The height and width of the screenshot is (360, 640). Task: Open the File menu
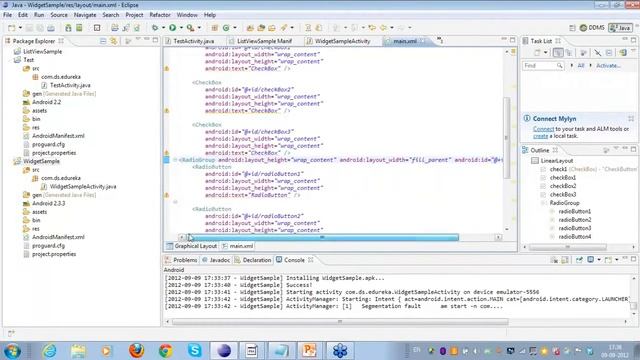7,15
